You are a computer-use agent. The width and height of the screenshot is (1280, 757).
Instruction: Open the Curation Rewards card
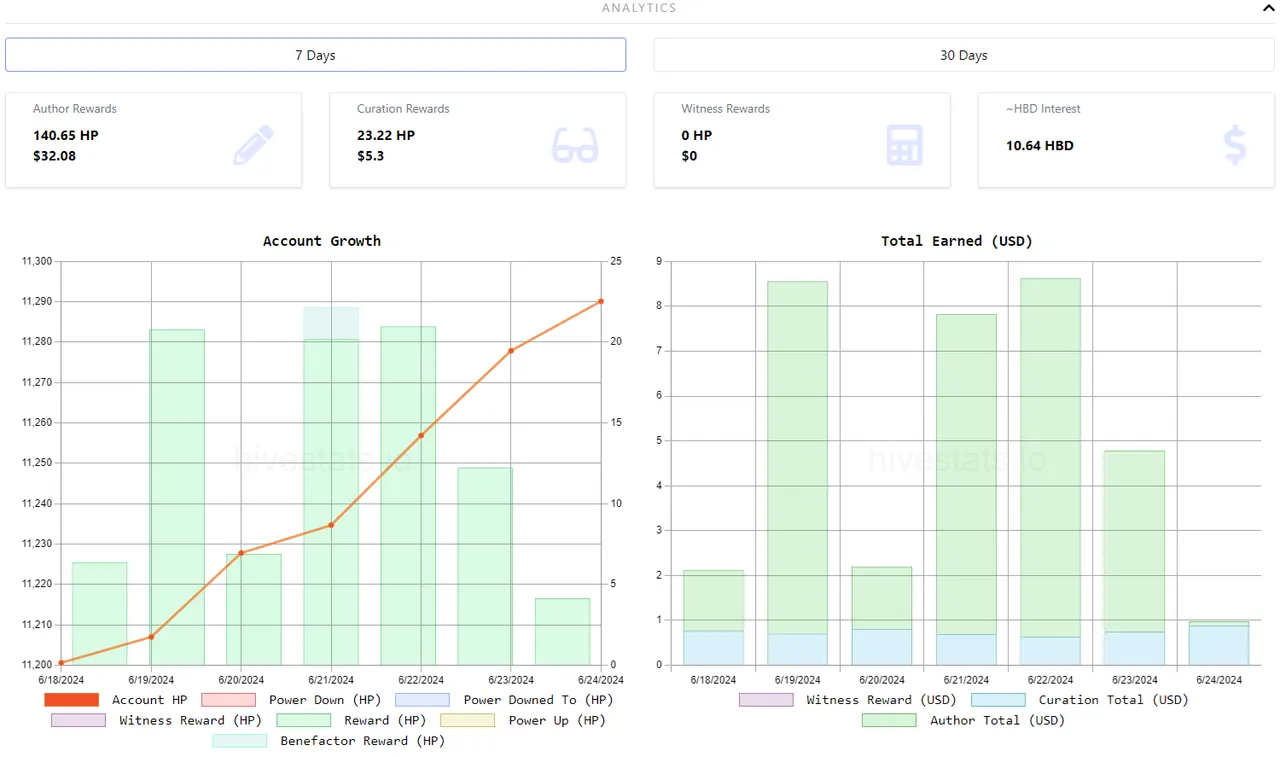(x=478, y=140)
